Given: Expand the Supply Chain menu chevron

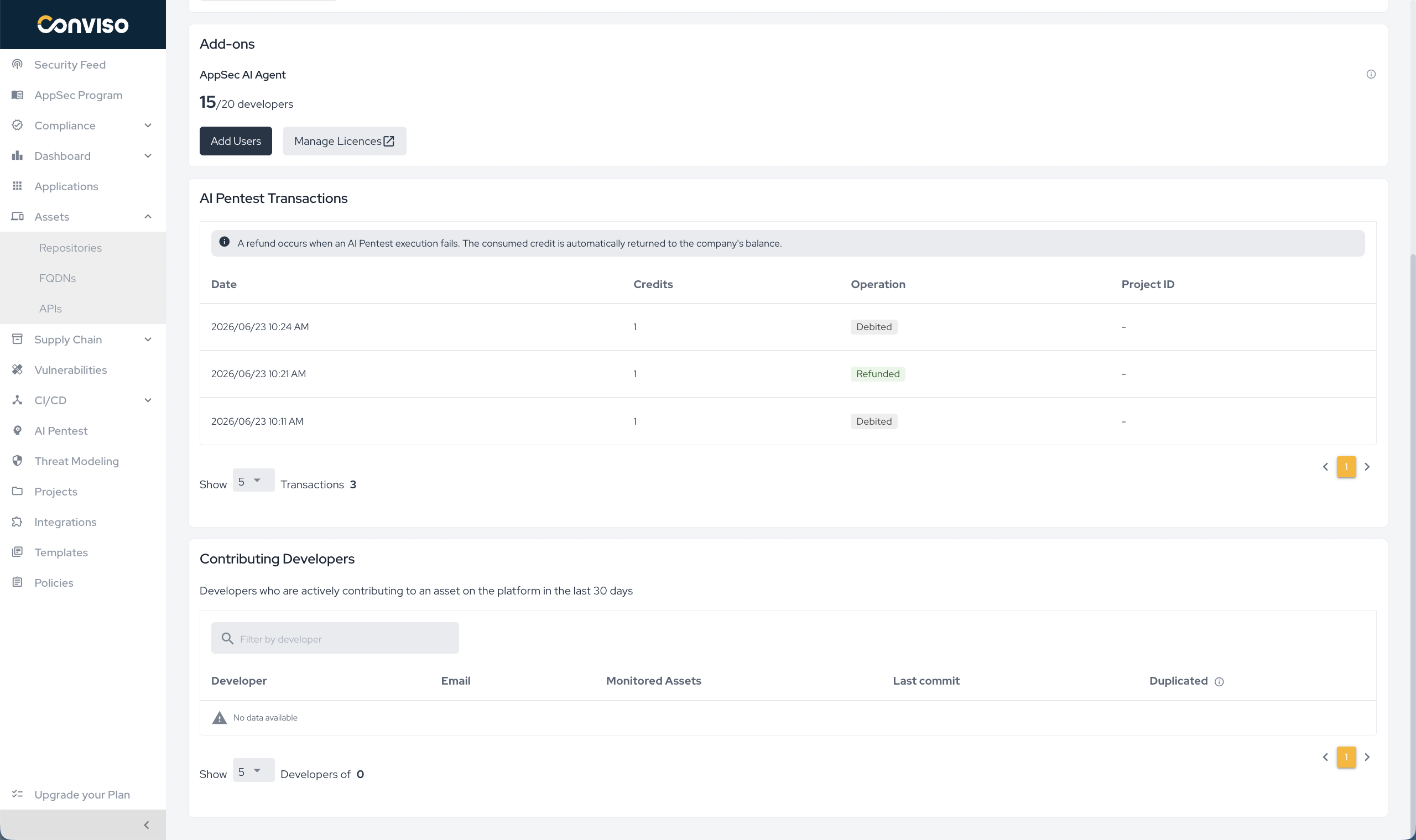Looking at the screenshot, I should [x=148, y=340].
